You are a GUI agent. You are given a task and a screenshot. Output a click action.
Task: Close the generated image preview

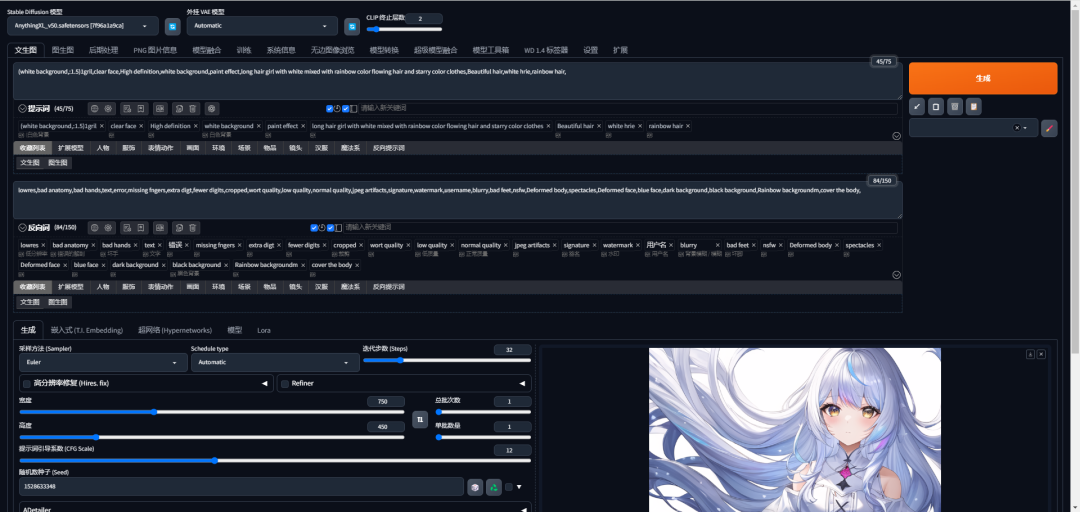pos(1041,354)
